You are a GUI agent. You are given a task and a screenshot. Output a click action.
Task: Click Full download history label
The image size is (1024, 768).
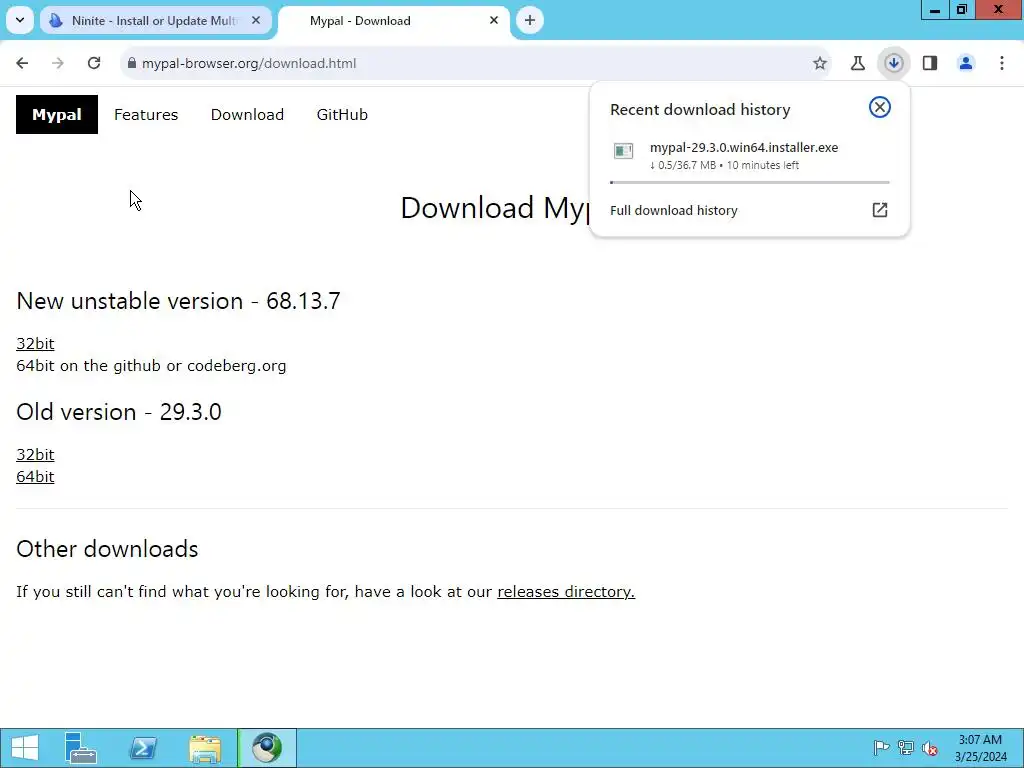pos(673,210)
